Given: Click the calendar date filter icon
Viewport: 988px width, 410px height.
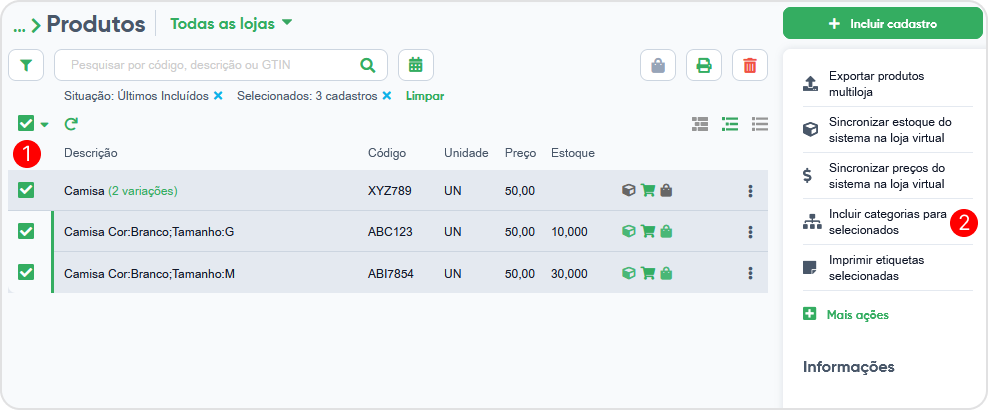Looking at the screenshot, I should [416, 66].
